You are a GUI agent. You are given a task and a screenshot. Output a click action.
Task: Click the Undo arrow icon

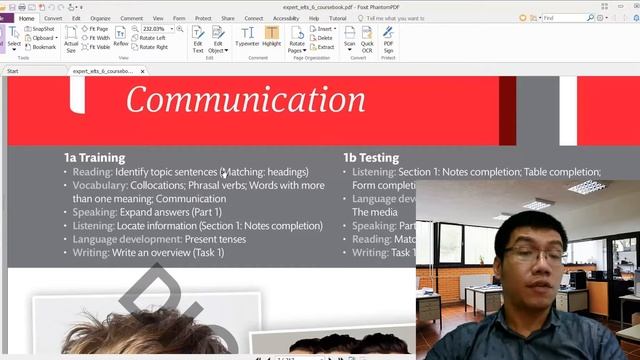point(51,7)
